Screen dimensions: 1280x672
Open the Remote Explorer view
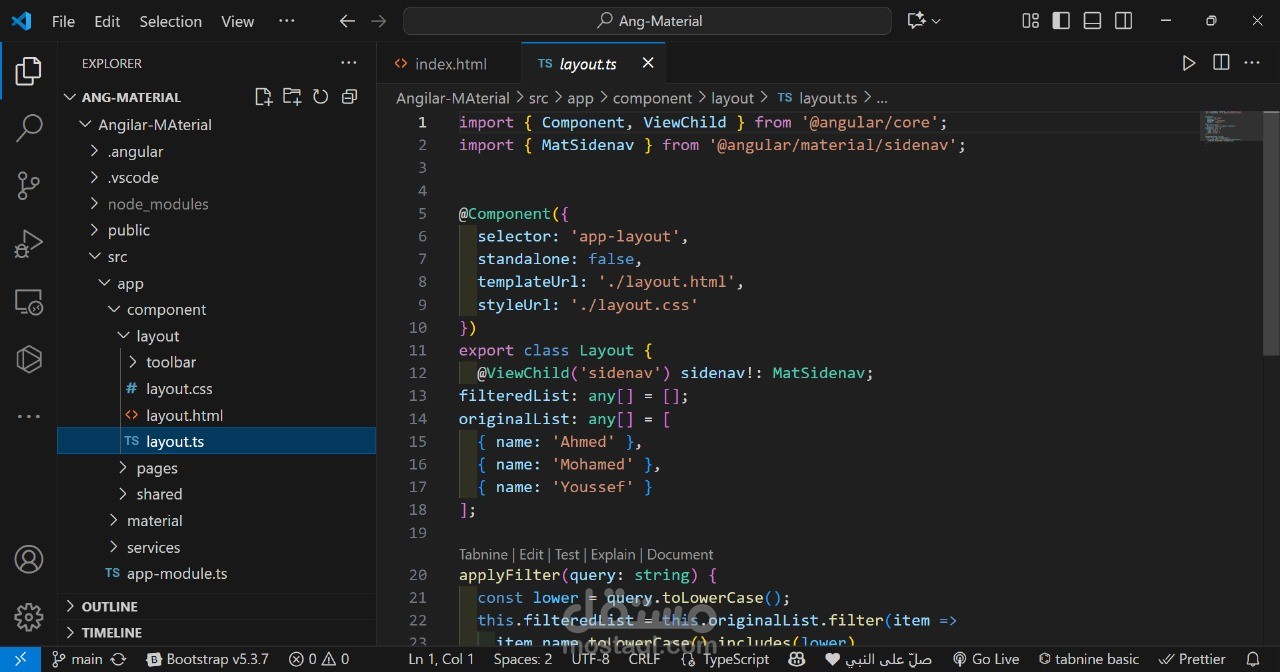[29, 301]
